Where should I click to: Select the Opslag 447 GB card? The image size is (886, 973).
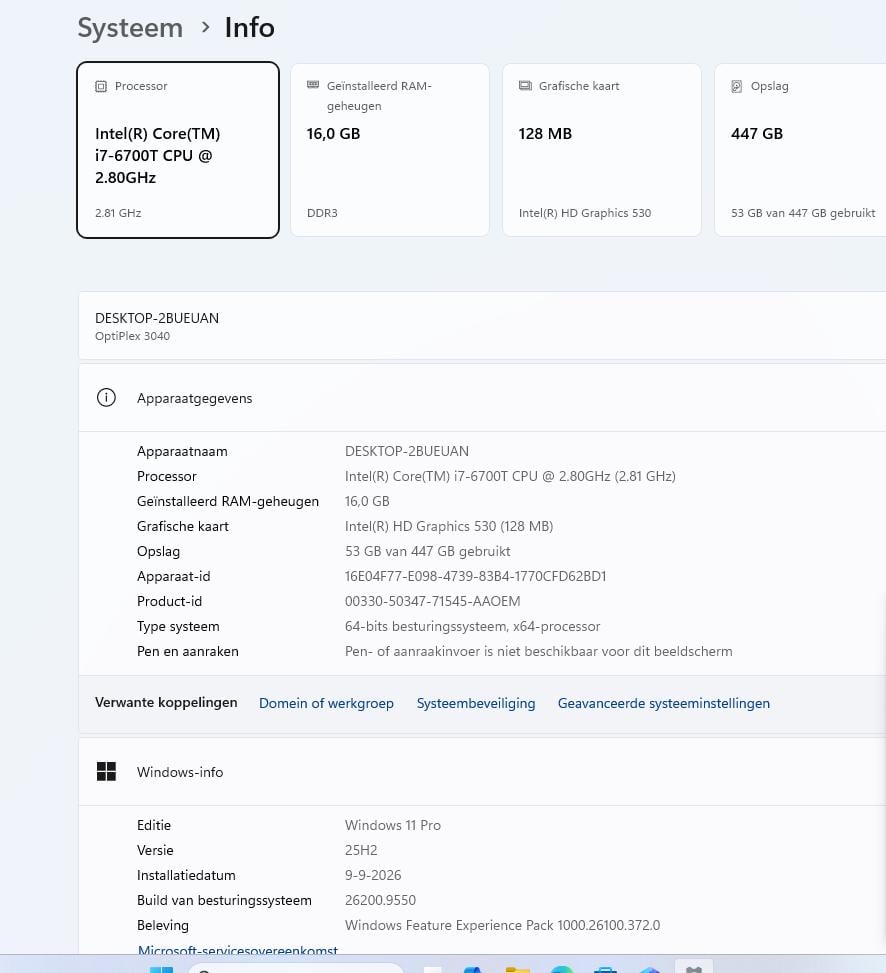(x=800, y=150)
